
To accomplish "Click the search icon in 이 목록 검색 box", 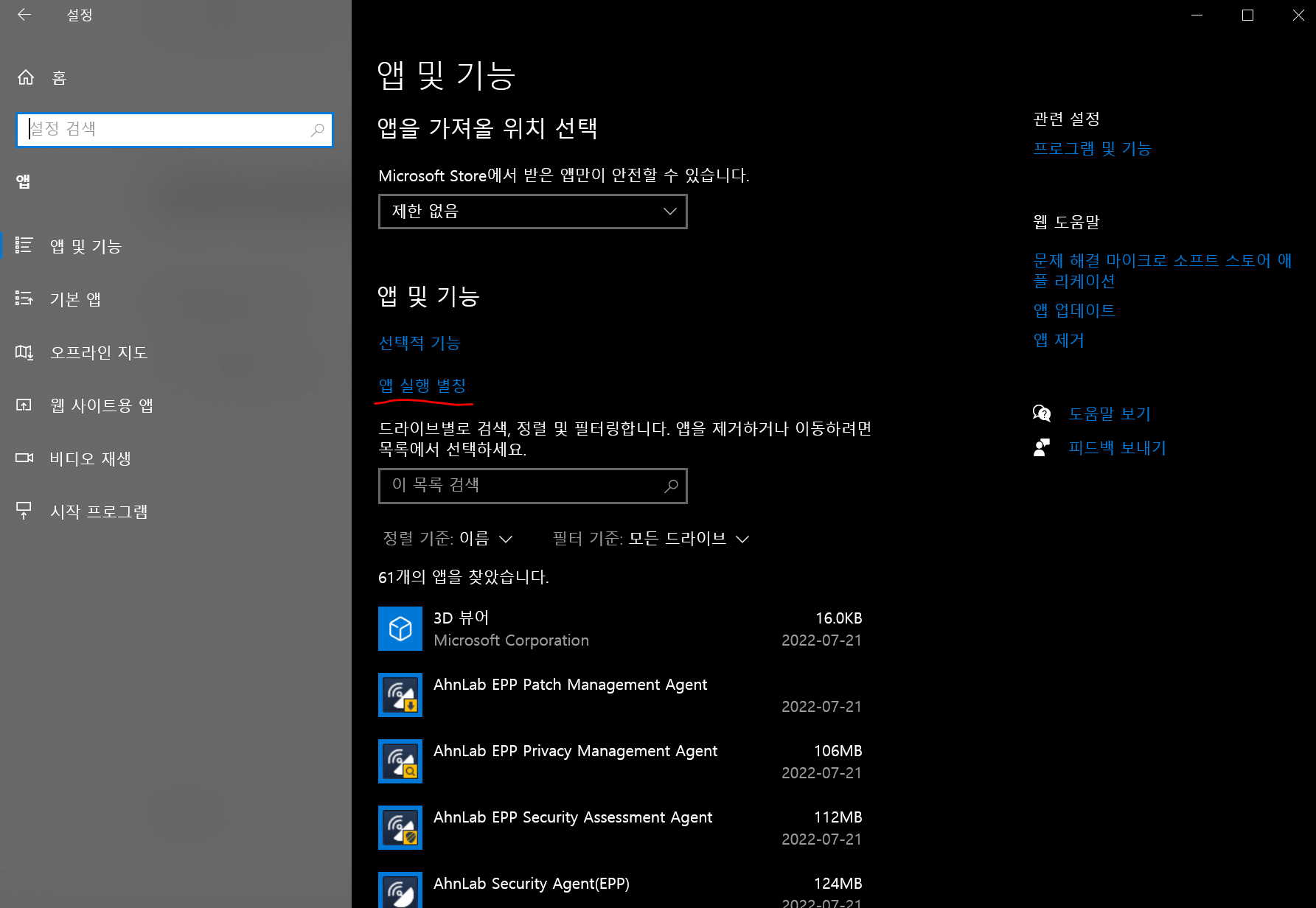I will tap(671, 486).
